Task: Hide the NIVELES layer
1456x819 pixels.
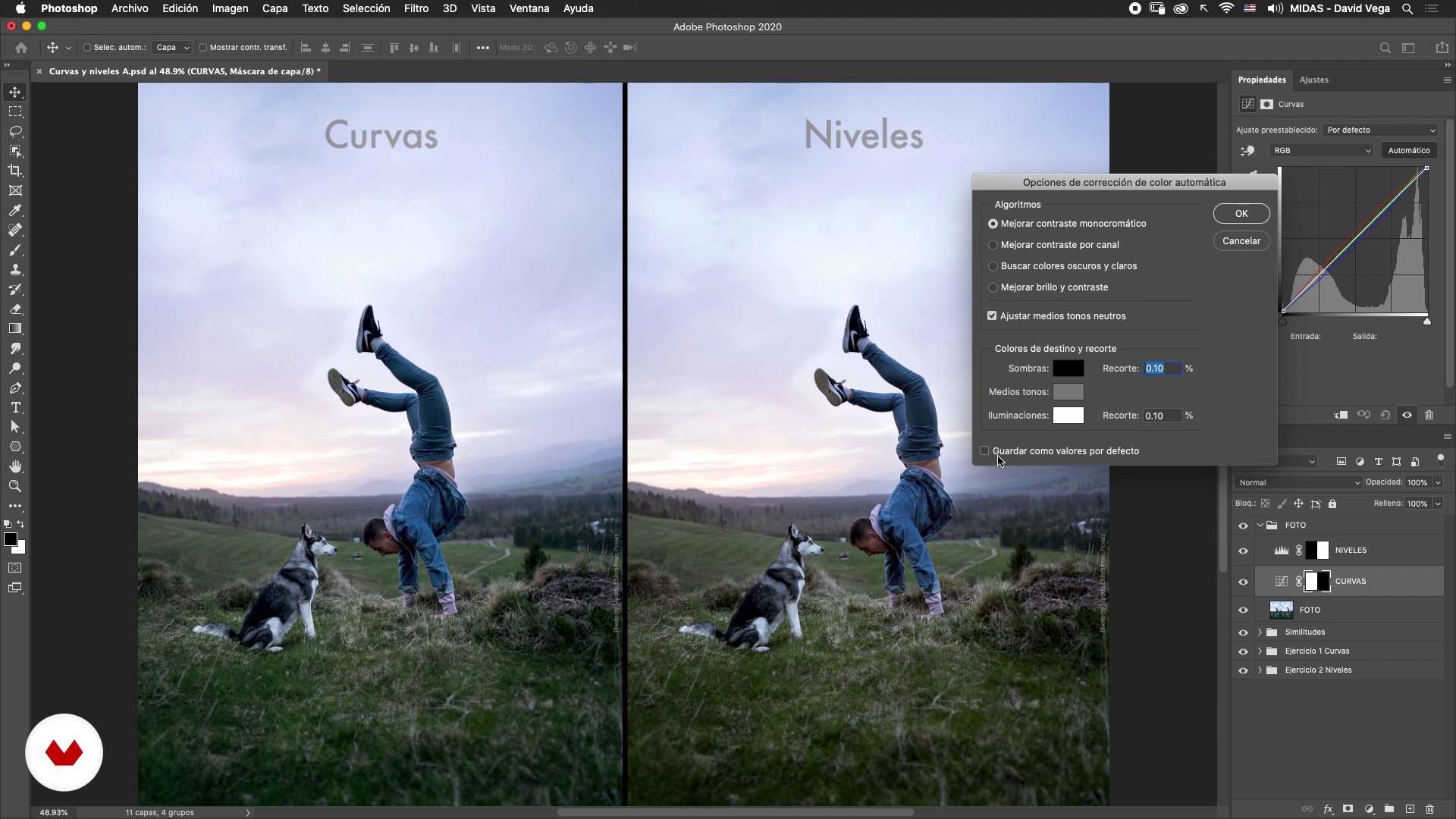Action: click(x=1243, y=551)
